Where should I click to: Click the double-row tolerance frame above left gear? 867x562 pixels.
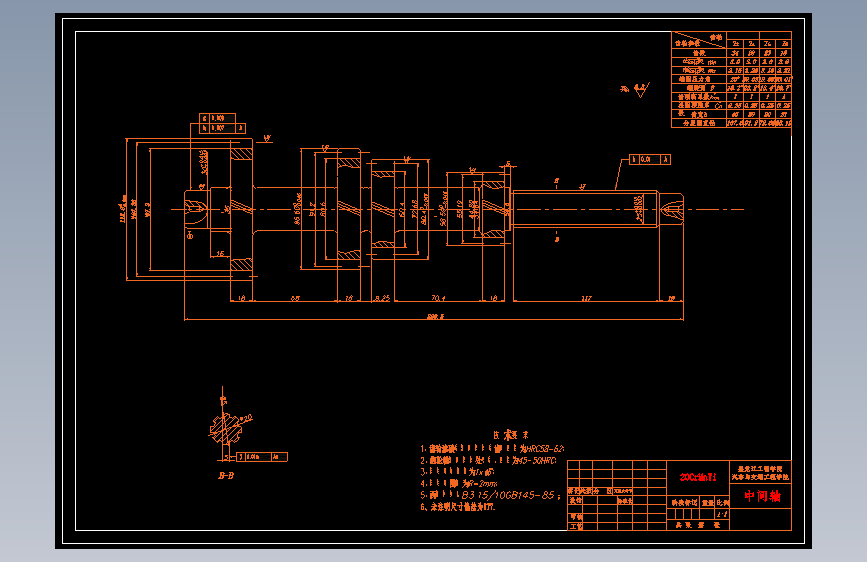[x=222, y=123]
